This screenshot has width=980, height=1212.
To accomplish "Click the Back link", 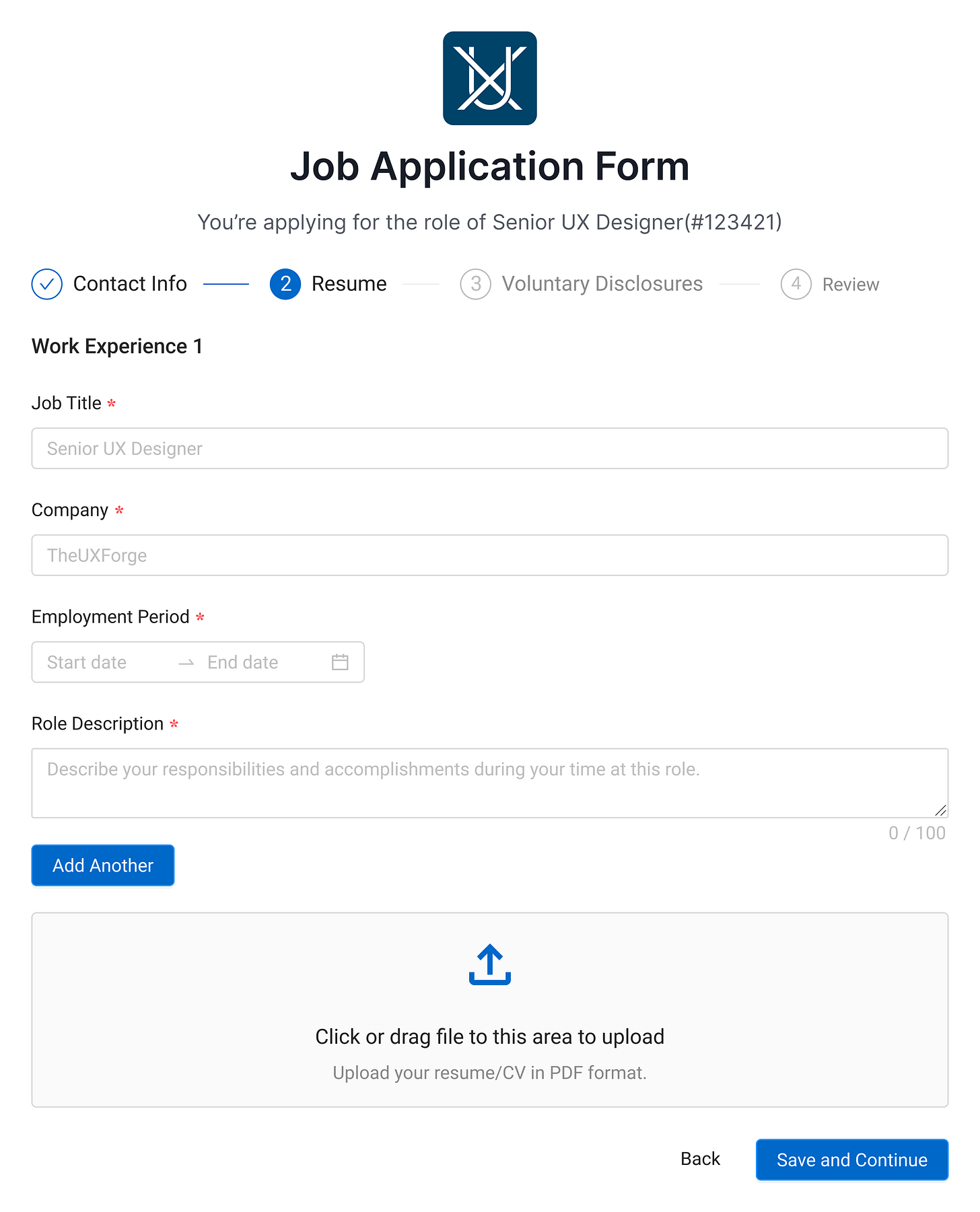I will pos(700,1159).
